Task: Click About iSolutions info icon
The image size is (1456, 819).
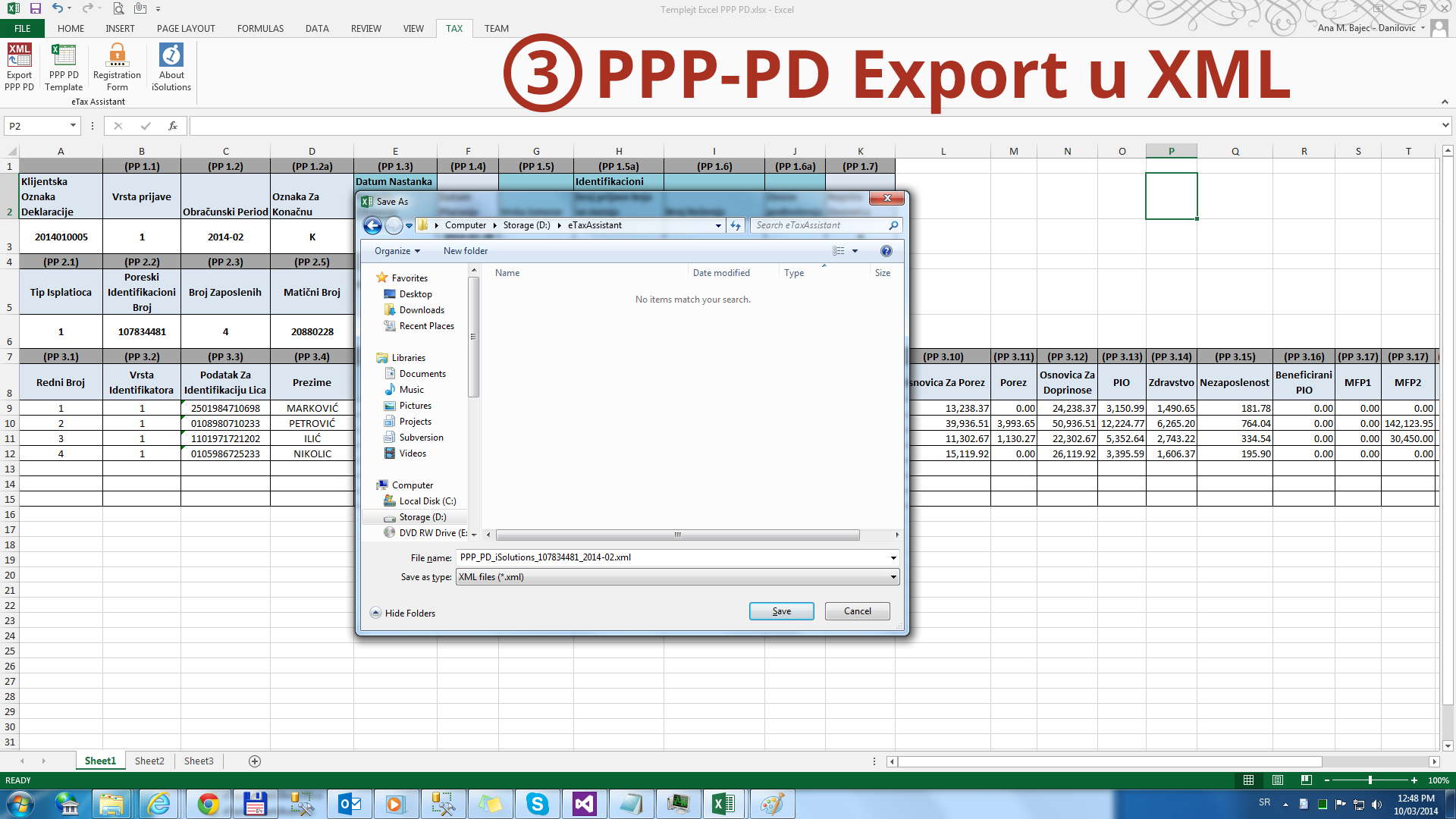Action: [171, 55]
